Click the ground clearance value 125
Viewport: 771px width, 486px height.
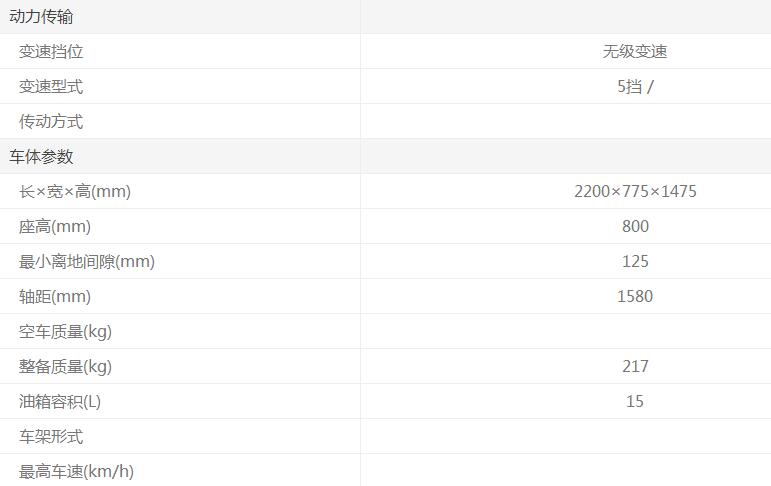click(635, 262)
